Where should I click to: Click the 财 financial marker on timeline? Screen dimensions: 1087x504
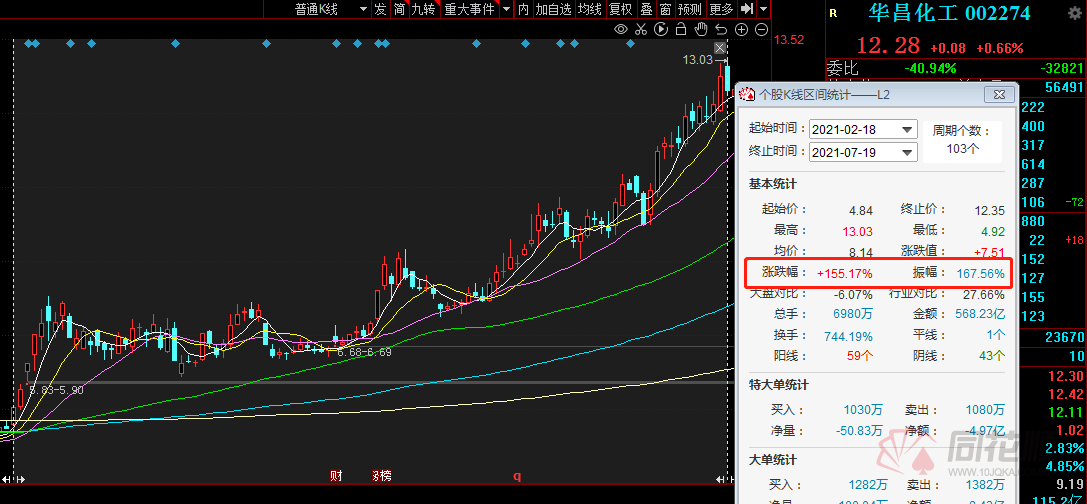336,476
